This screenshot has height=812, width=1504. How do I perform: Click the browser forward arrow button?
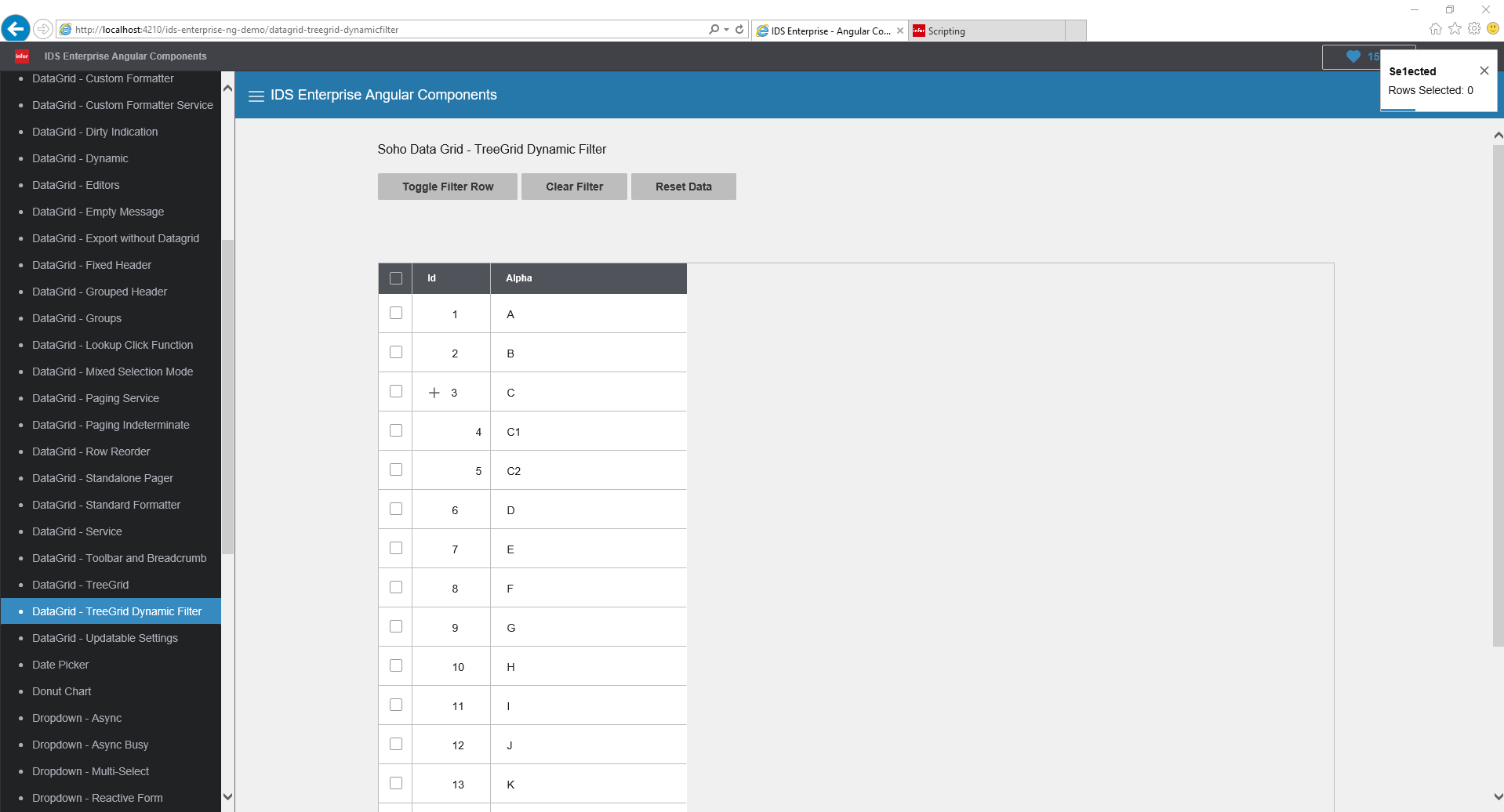click(x=43, y=29)
